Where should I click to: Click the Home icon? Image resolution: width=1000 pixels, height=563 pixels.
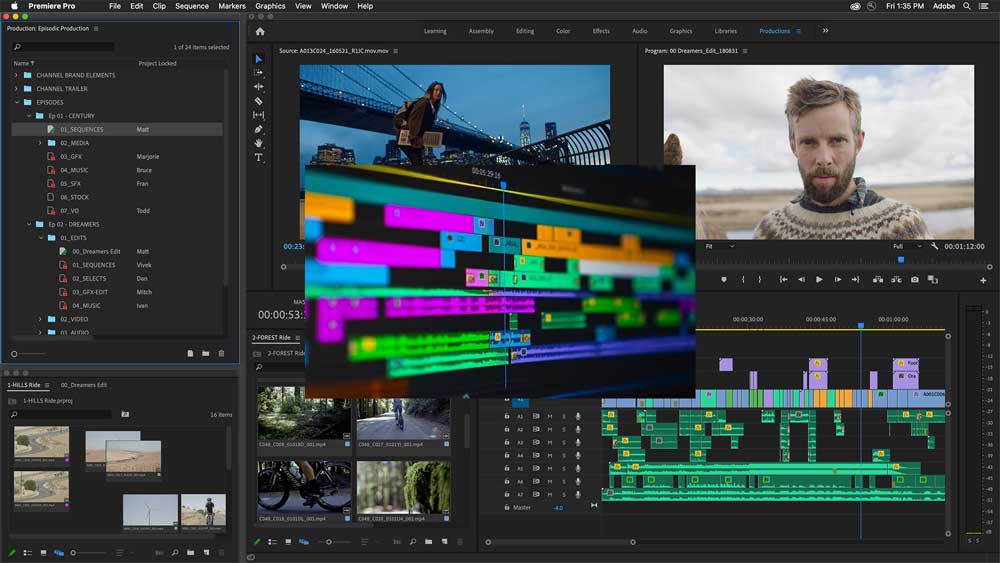coord(260,31)
